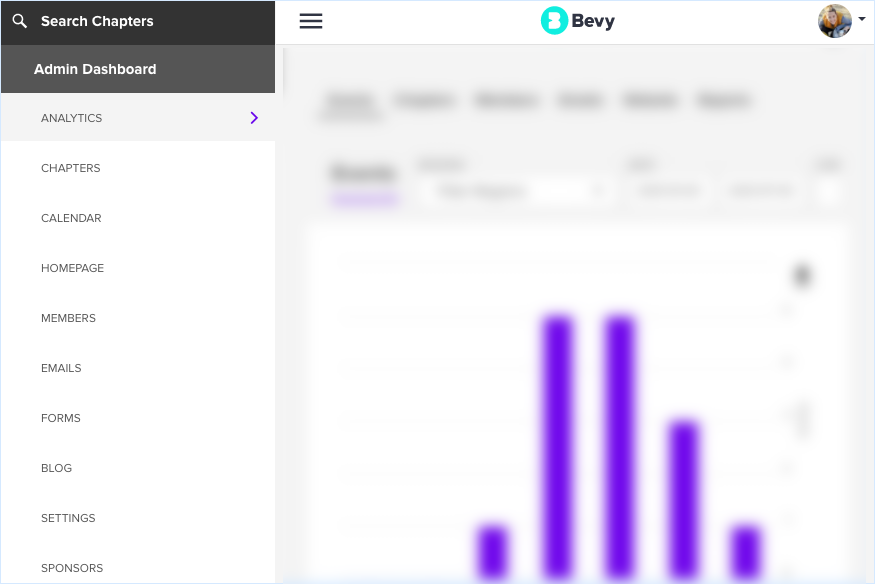875x584 pixels.
Task: Click the leftmost purple bar in chart
Action: pos(493,552)
